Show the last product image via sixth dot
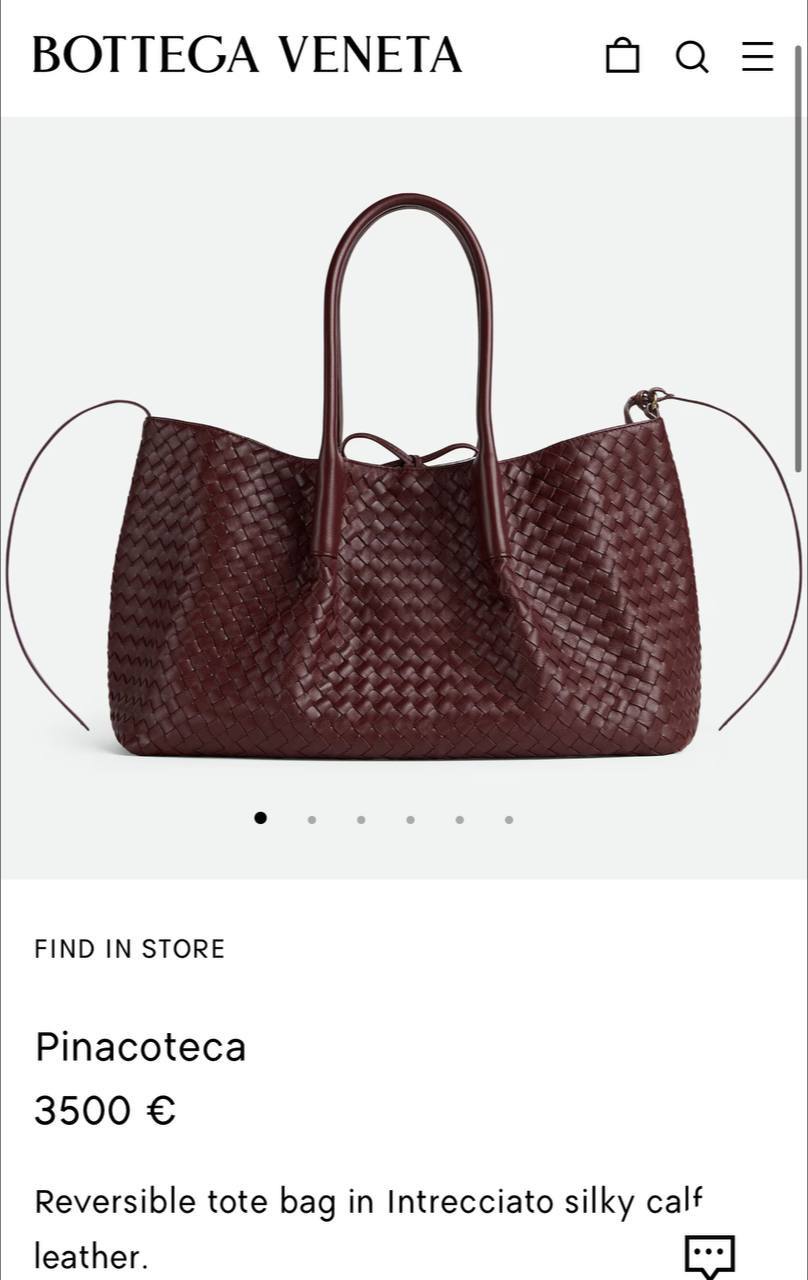The height and width of the screenshot is (1280, 808). click(509, 819)
